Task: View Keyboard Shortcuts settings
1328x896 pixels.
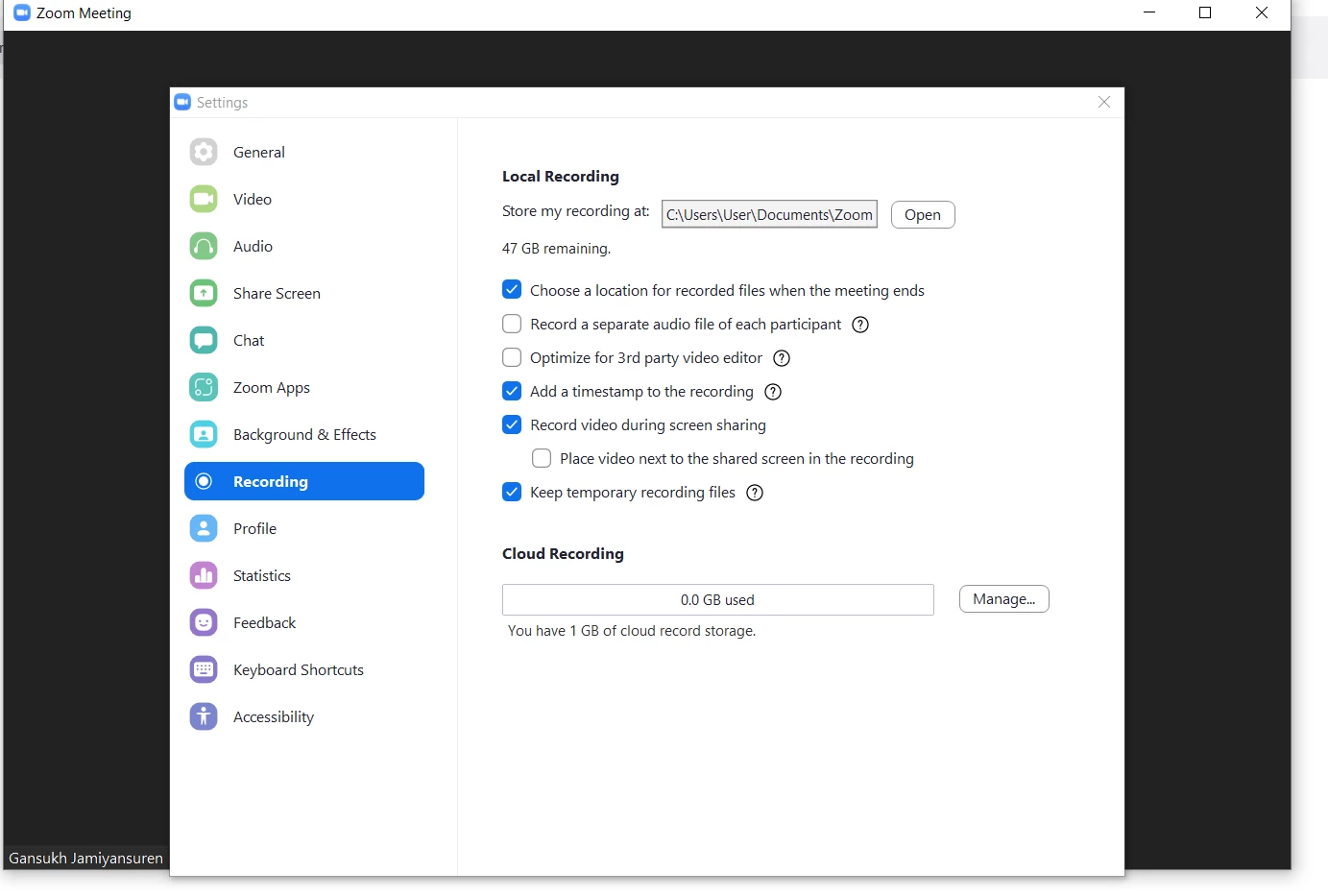Action: pos(304,669)
